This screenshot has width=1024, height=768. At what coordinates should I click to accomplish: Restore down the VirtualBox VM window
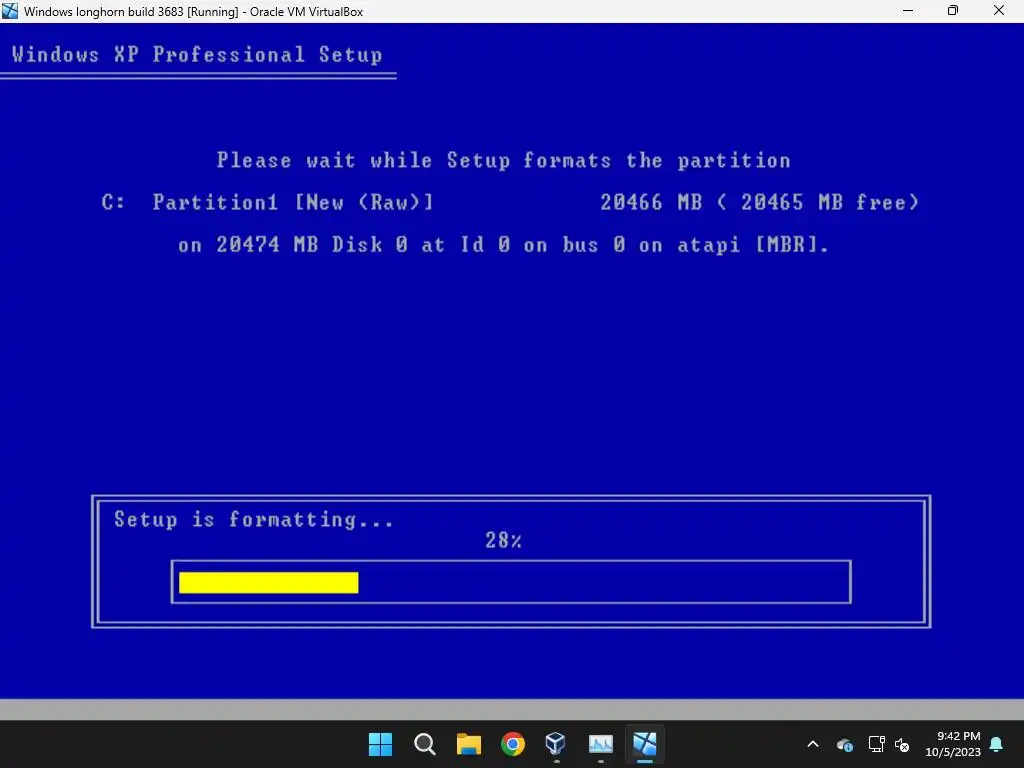953,10
